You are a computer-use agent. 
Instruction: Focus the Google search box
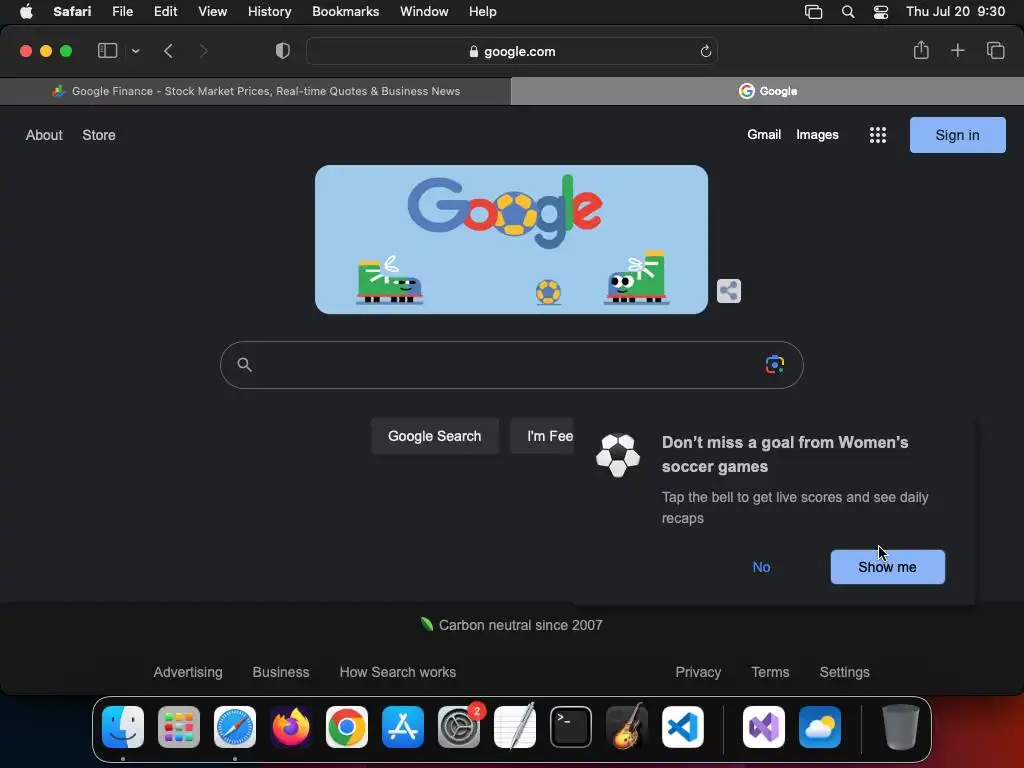coord(511,365)
